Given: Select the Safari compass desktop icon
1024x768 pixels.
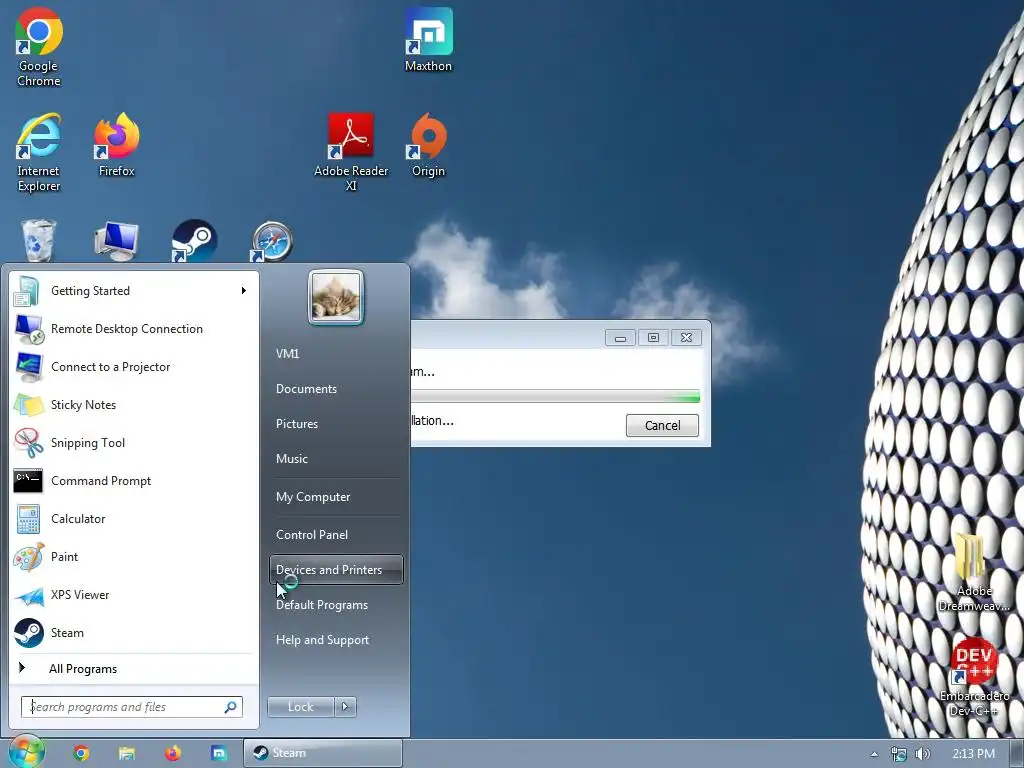Looking at the screenshot, I should click(272, 242).
